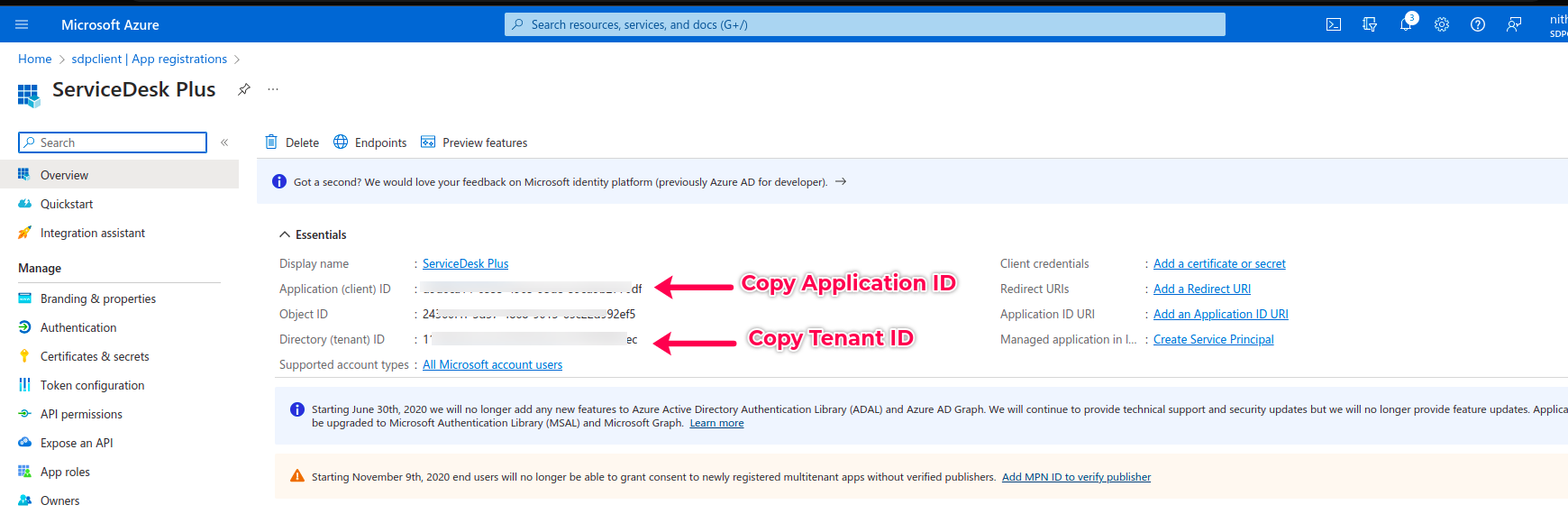Image resolution: width=1568 pixels, height=514 pixels.
Task: Open the more options ellipsis
Action: pyautogui.click(x=273, y=89)
